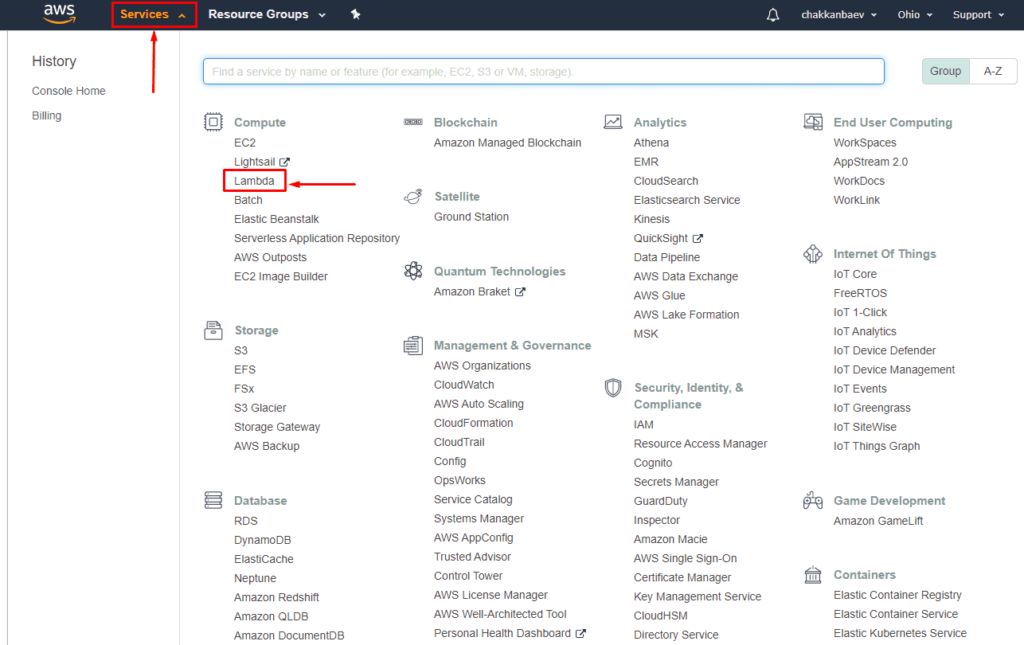
Task: Collapse the Services dropdown menu
Action: tap(153, 15)
